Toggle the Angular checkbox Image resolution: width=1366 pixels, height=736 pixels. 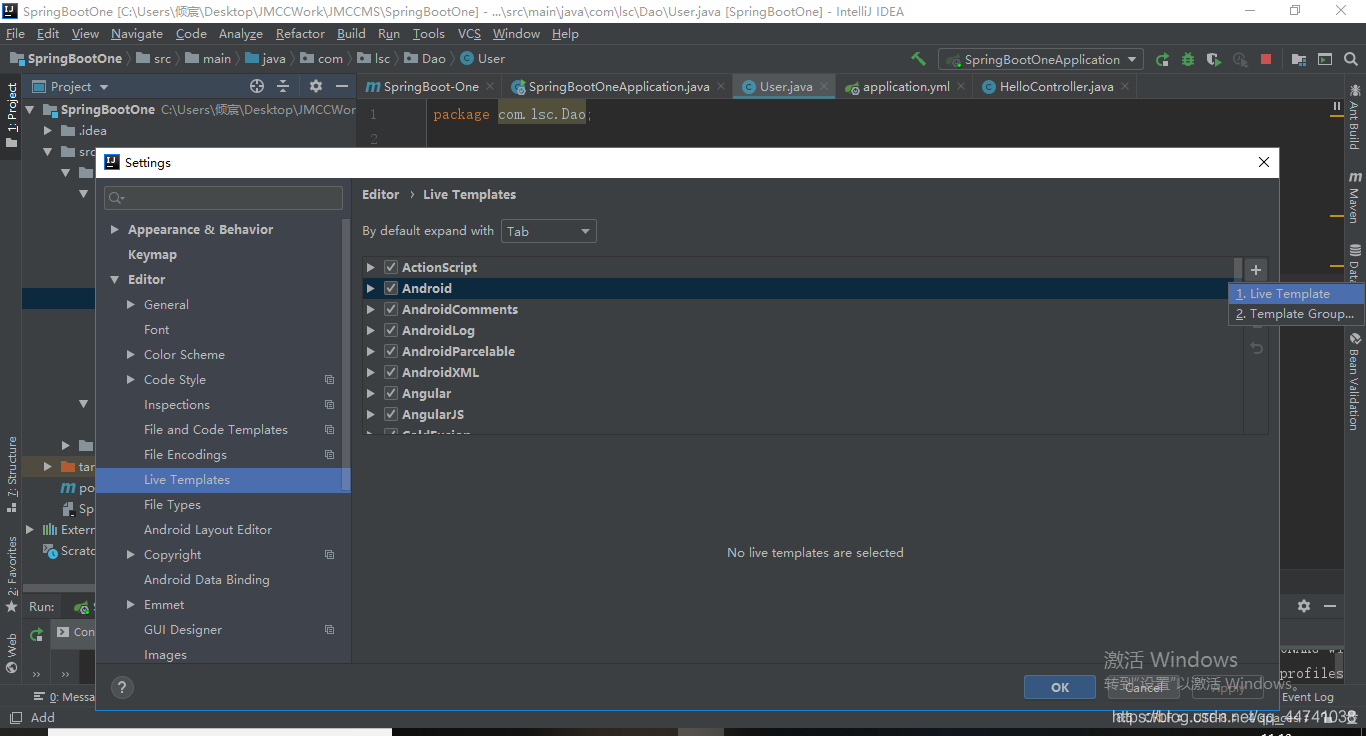[391, 393]
